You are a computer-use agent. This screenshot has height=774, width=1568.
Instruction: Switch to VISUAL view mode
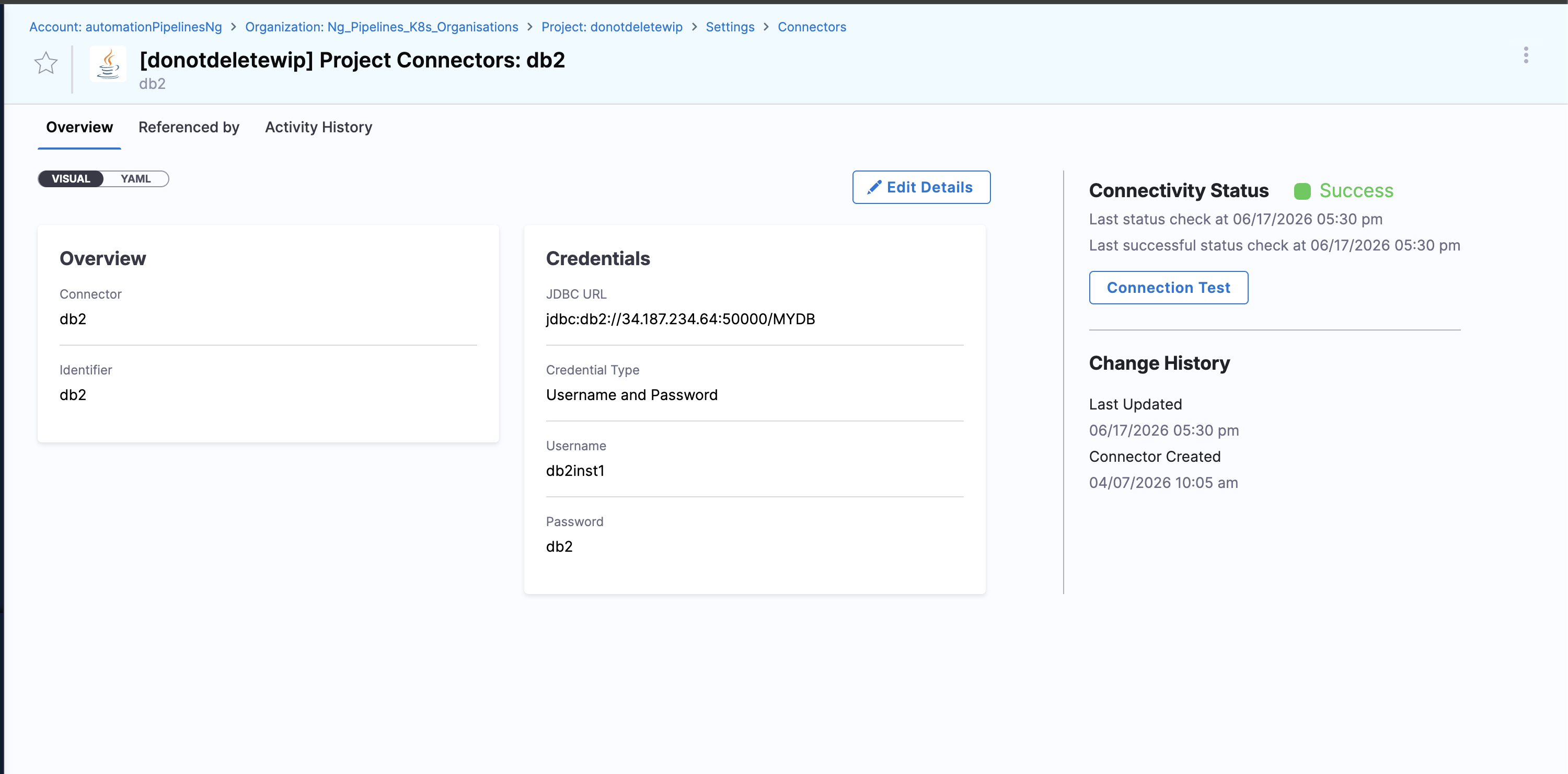[x=71, y=178]
